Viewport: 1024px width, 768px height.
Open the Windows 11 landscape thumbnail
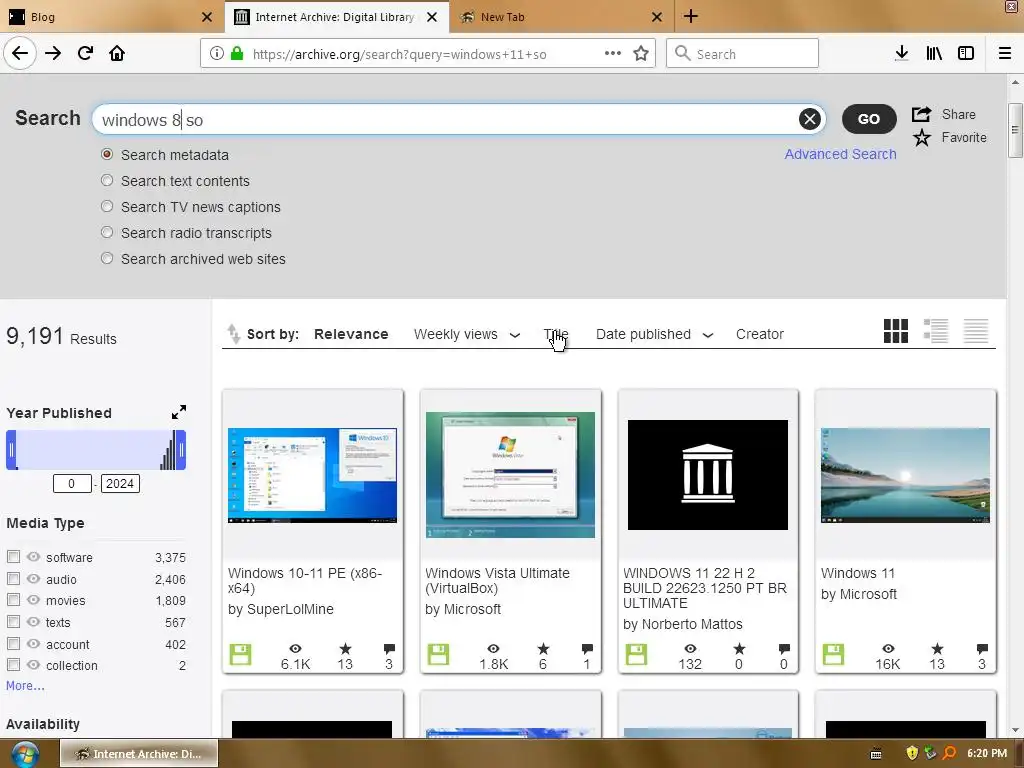[x=905, y=475]
